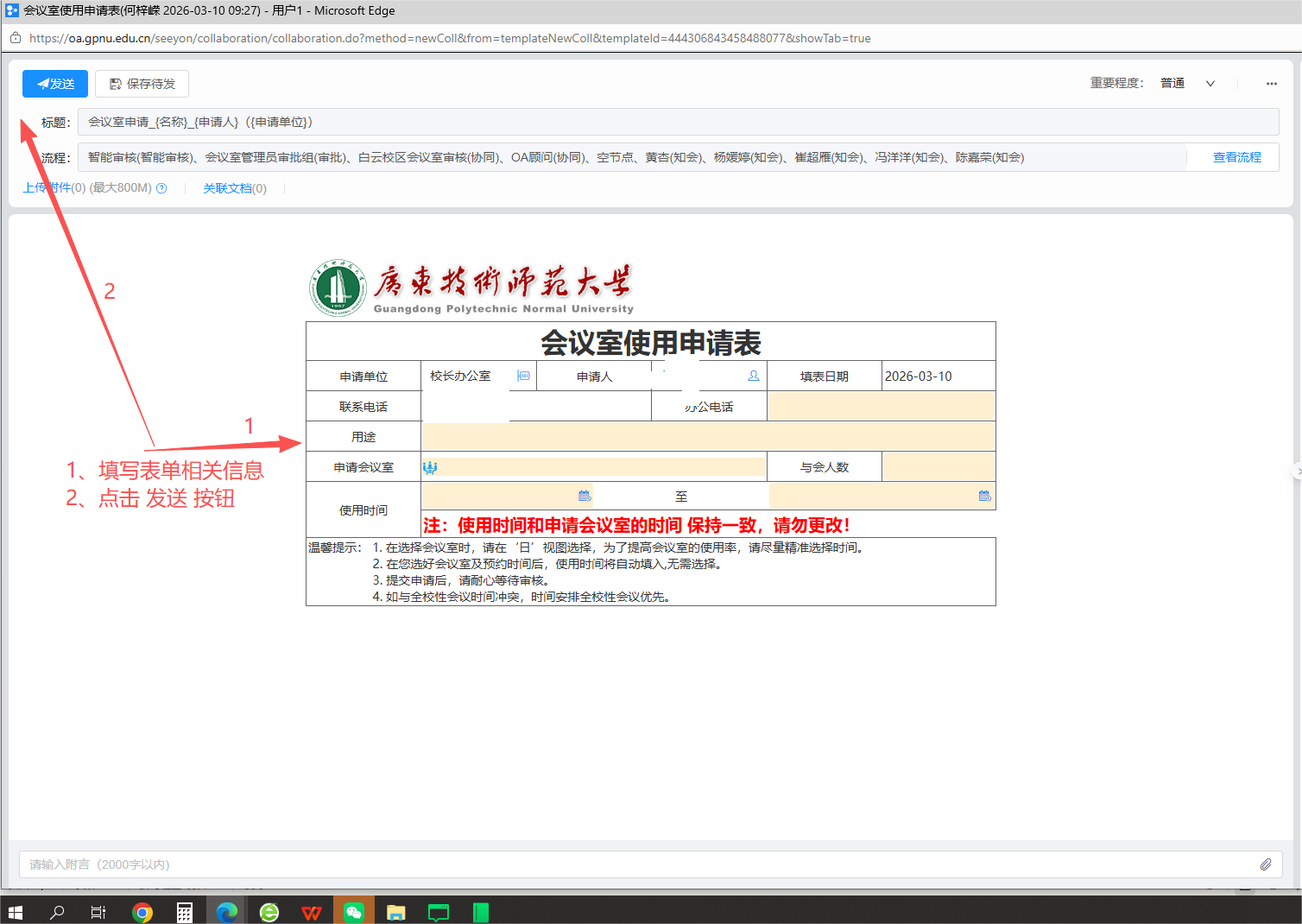Click the paperclip attachment icon in remarks
This screenshot has width=1302, height=924.
tap(1266, 864)
